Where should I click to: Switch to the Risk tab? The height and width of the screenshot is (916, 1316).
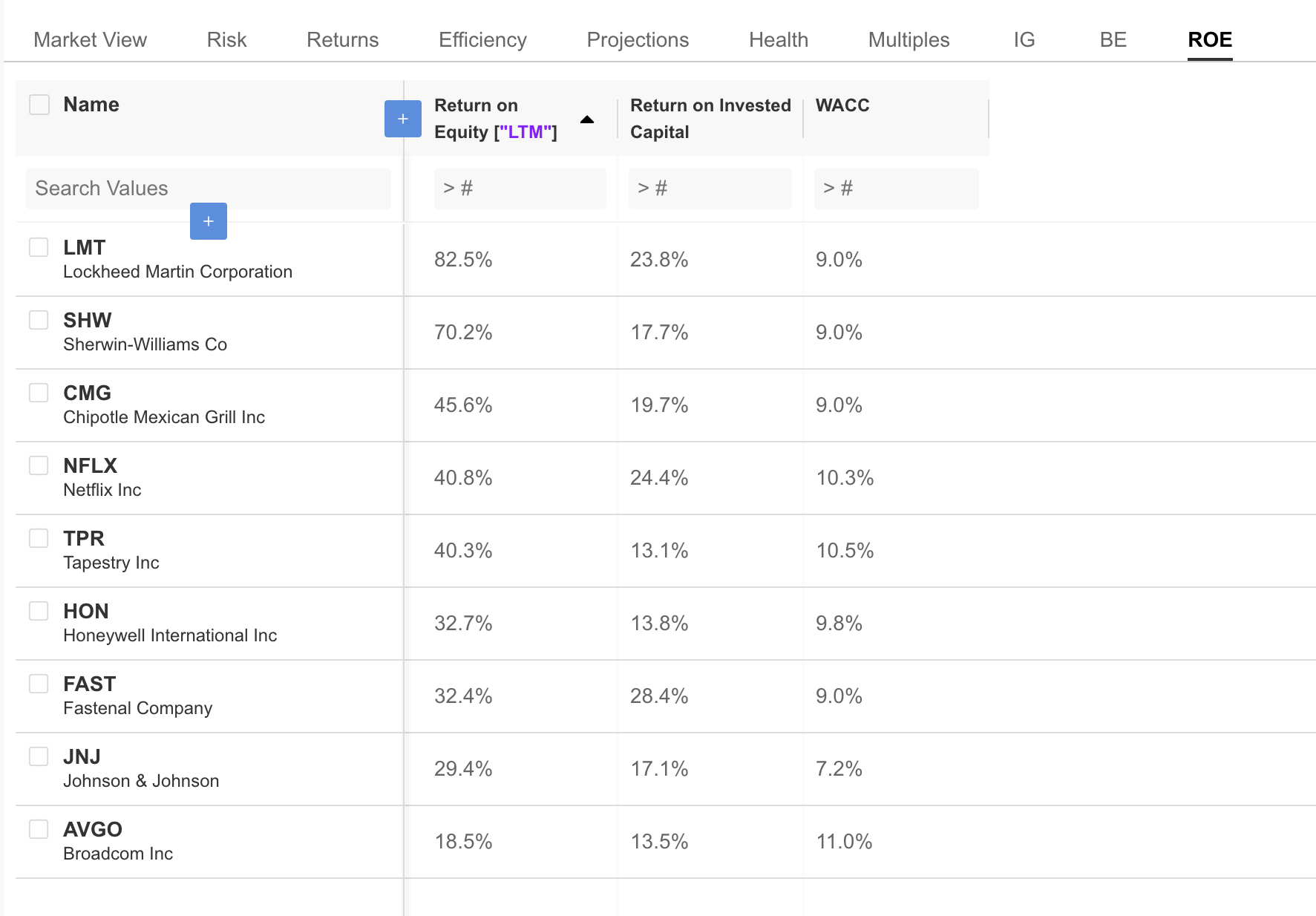(x=226, y=40)
